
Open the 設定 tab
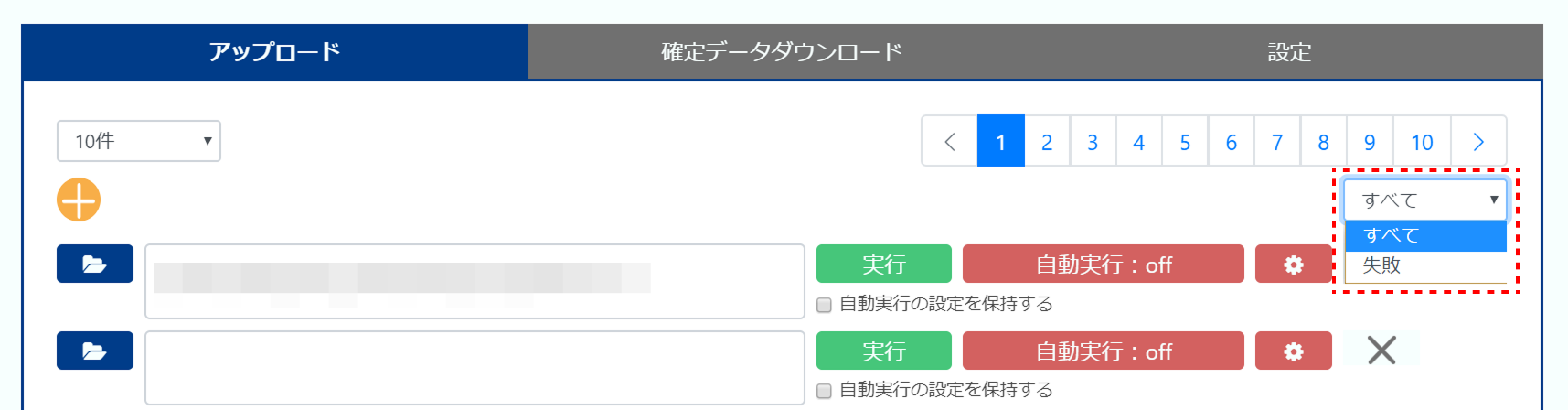(1289, 51)
